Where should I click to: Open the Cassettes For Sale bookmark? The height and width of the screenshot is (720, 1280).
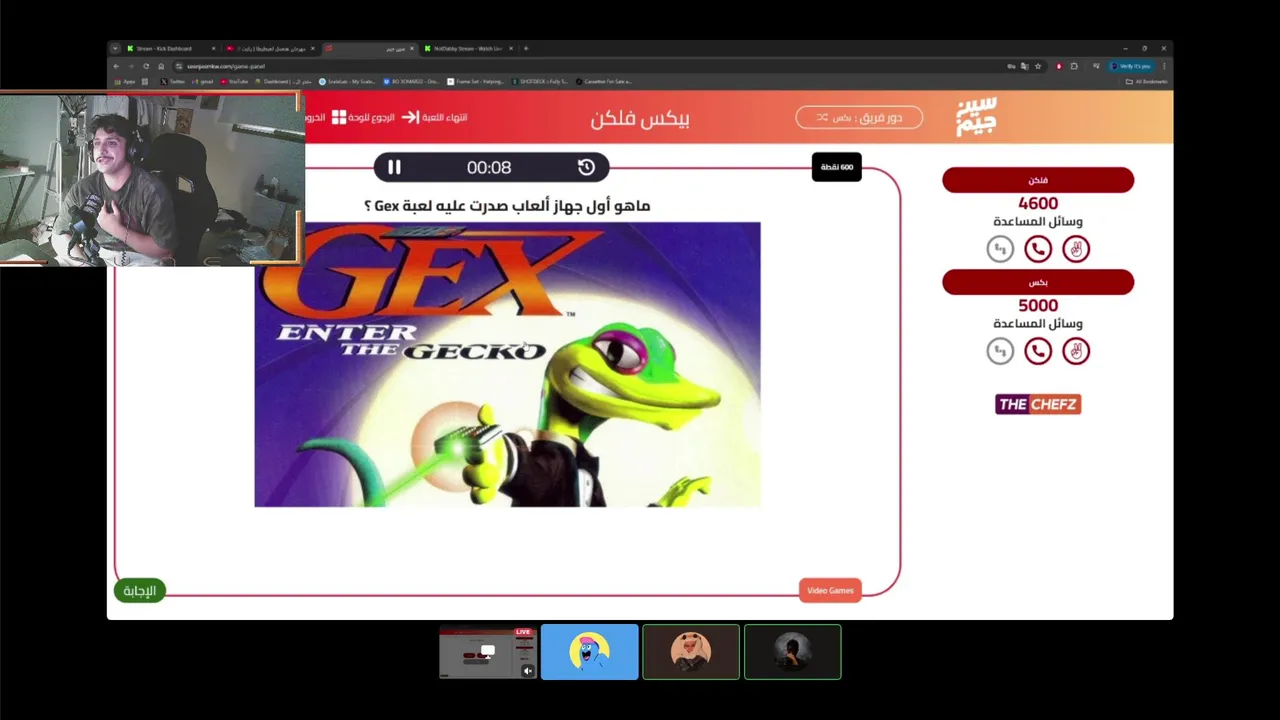(605, 82)
